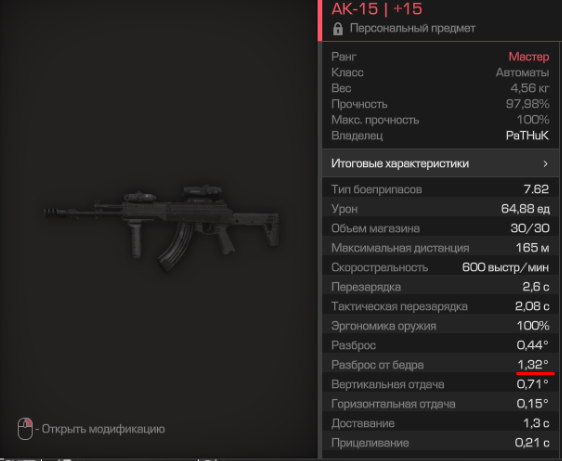Select the AK-15 | +15 title
The image size is (562, 461).
click(377, 9)
